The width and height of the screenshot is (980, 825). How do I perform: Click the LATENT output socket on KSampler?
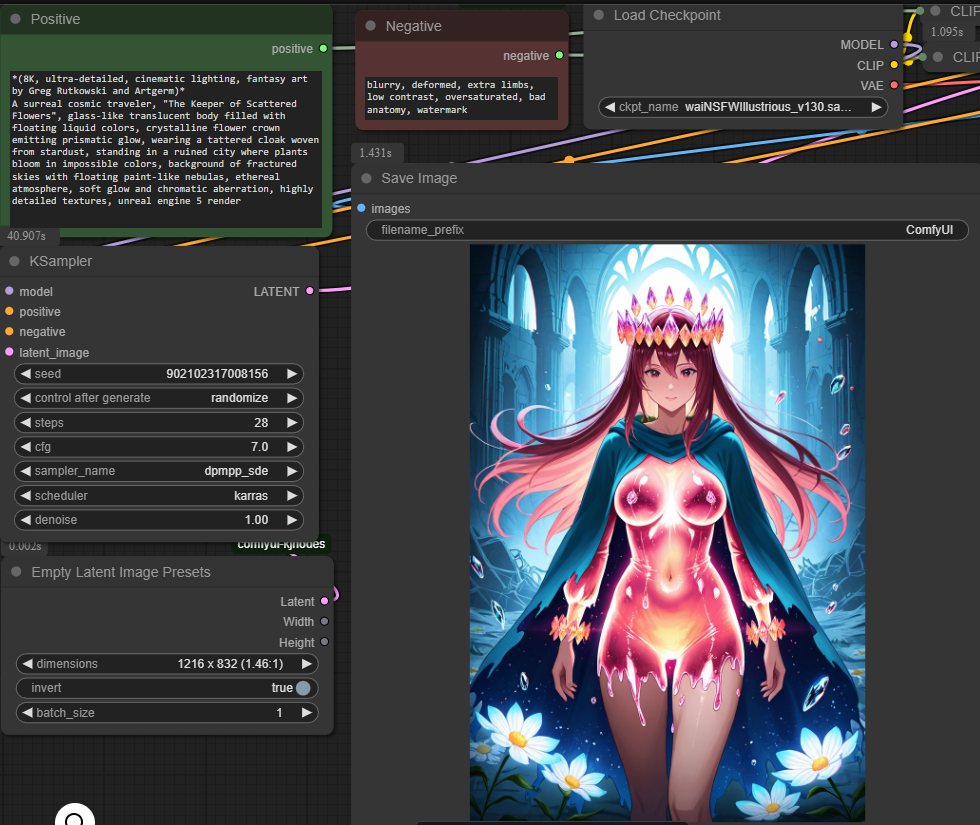(x=309, y=291)
